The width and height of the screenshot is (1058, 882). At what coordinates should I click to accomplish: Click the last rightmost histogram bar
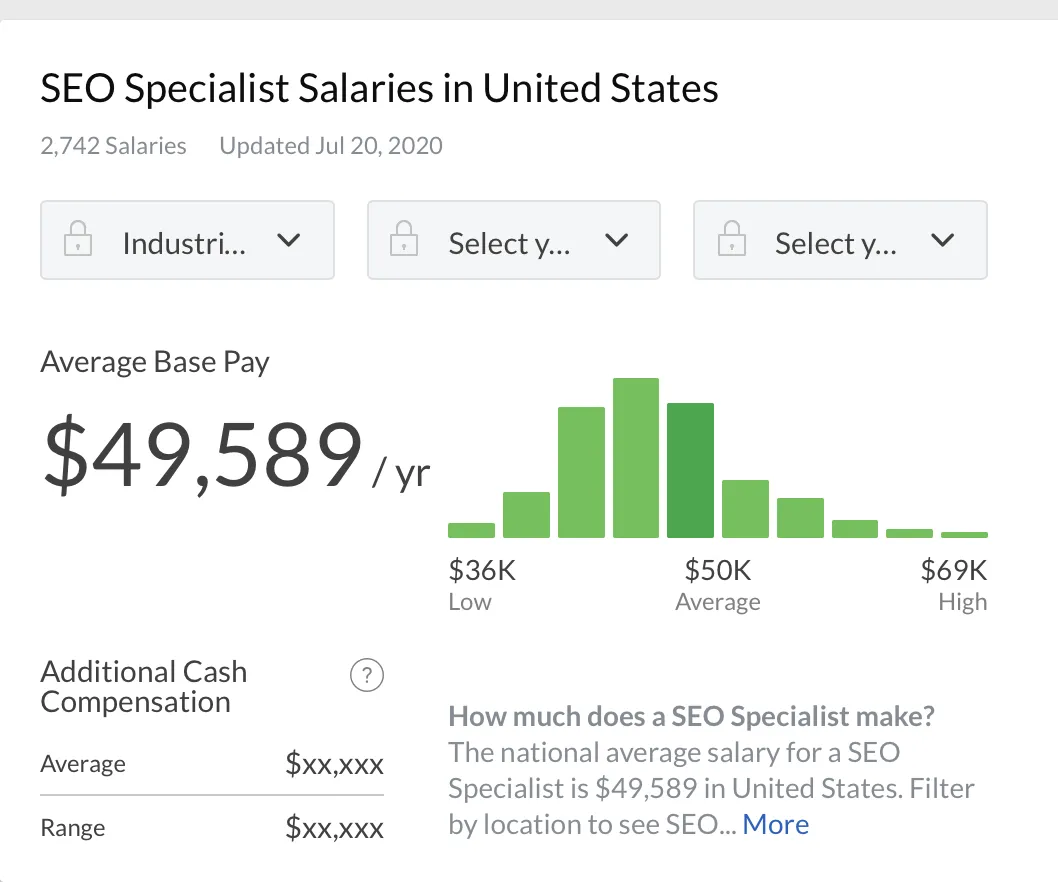(964, 534)
